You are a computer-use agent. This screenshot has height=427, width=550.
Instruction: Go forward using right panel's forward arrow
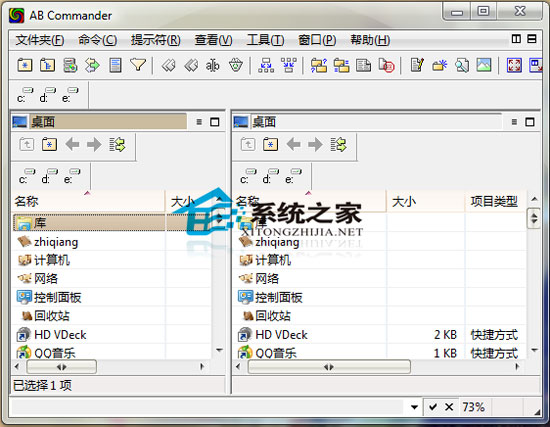point(315,144)
